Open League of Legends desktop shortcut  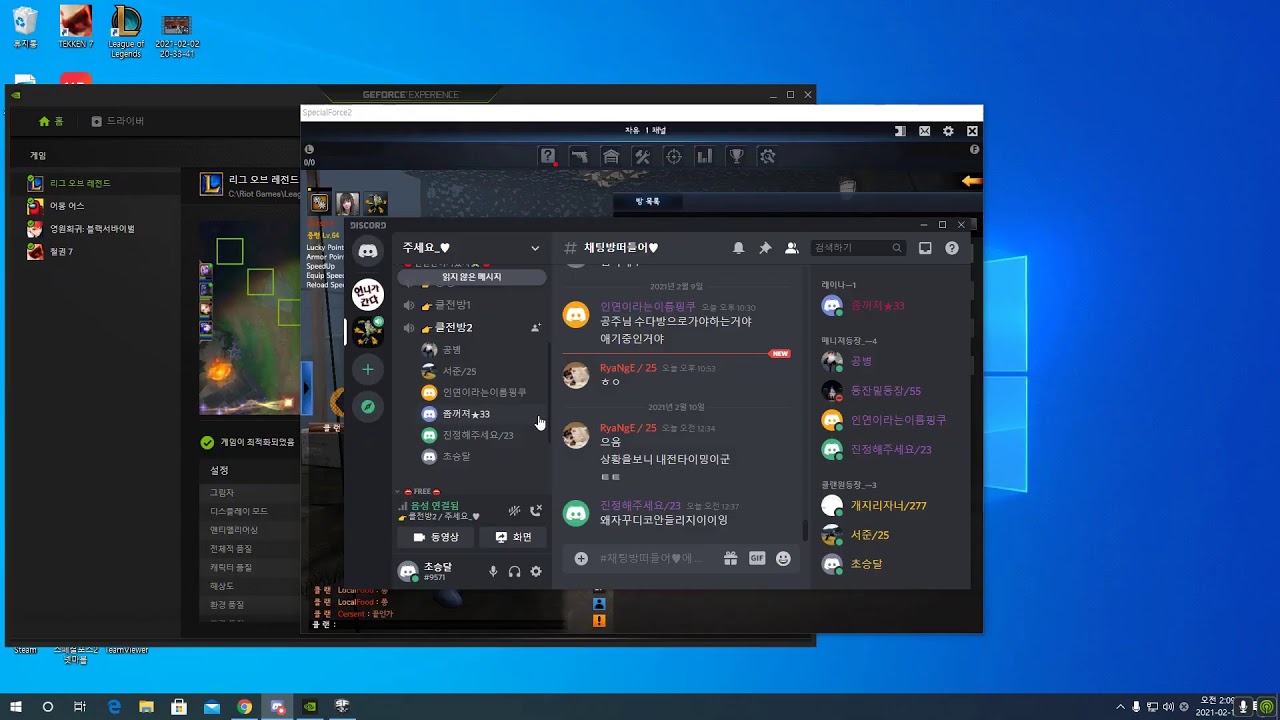click(x=126, y=31)
